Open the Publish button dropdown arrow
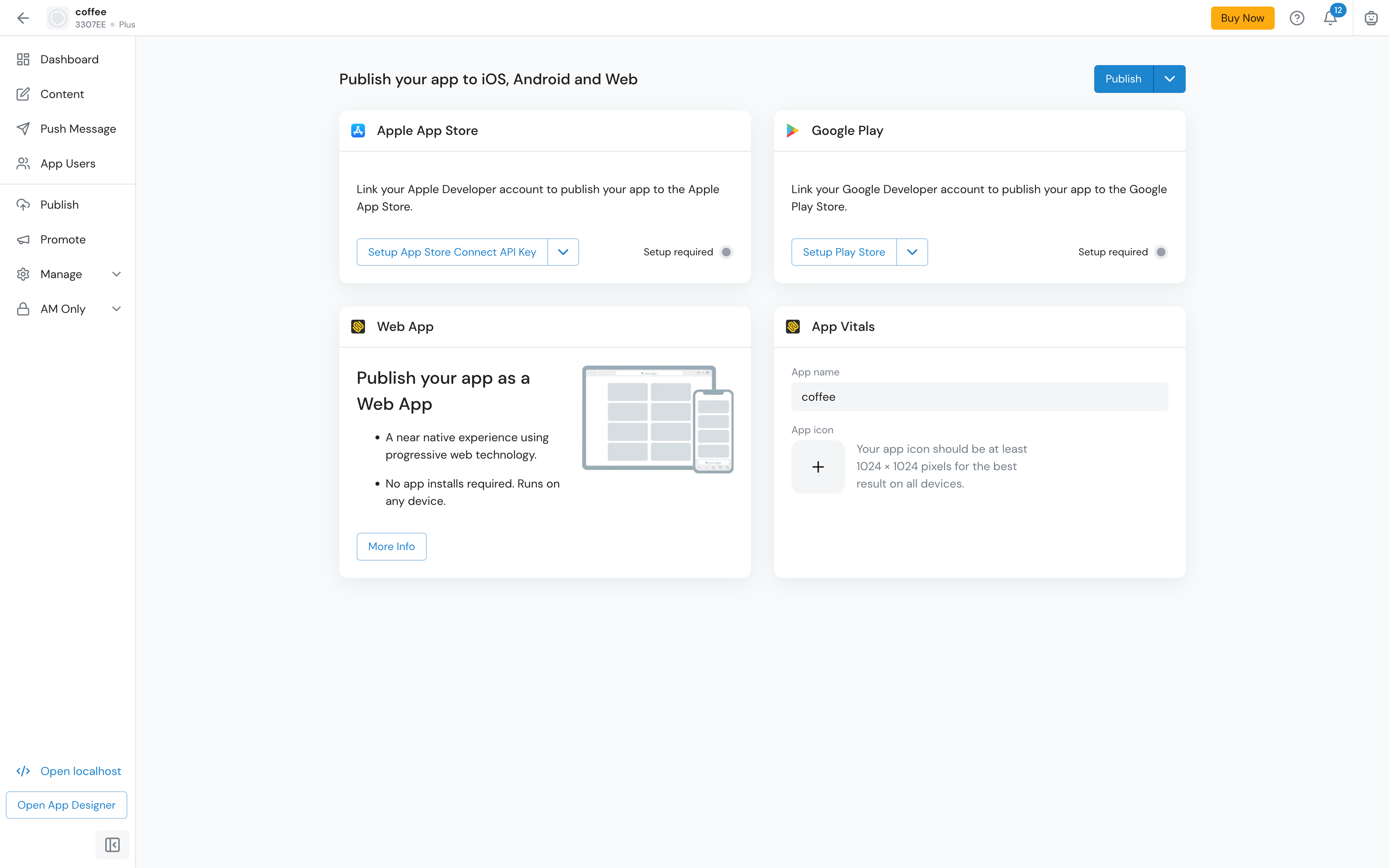The height and width of the screenshot is (868, 1389). (x=1169, y=78)
